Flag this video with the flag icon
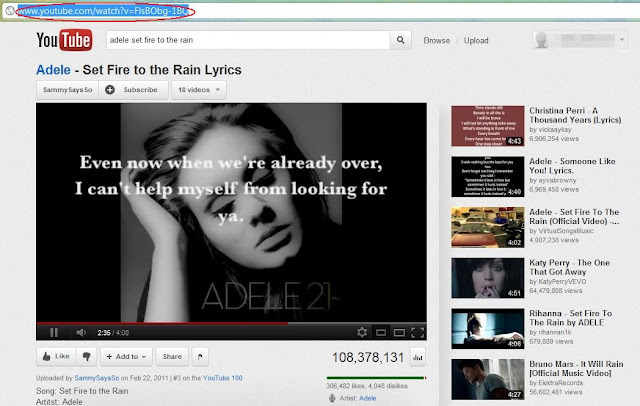The width and height of the screenshot is (640, 406). (200, 357)
